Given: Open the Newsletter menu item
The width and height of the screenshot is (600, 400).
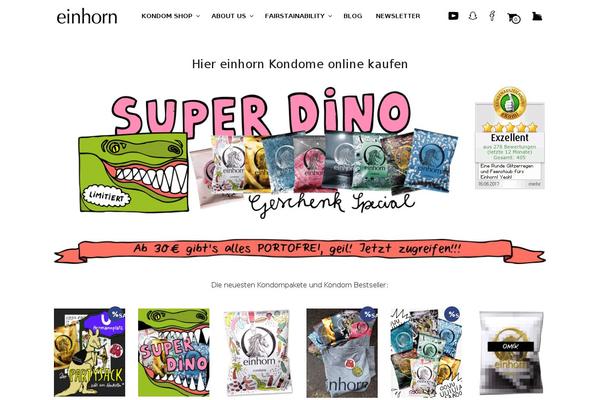Looking at the screenshot, I should click(398, 16).
